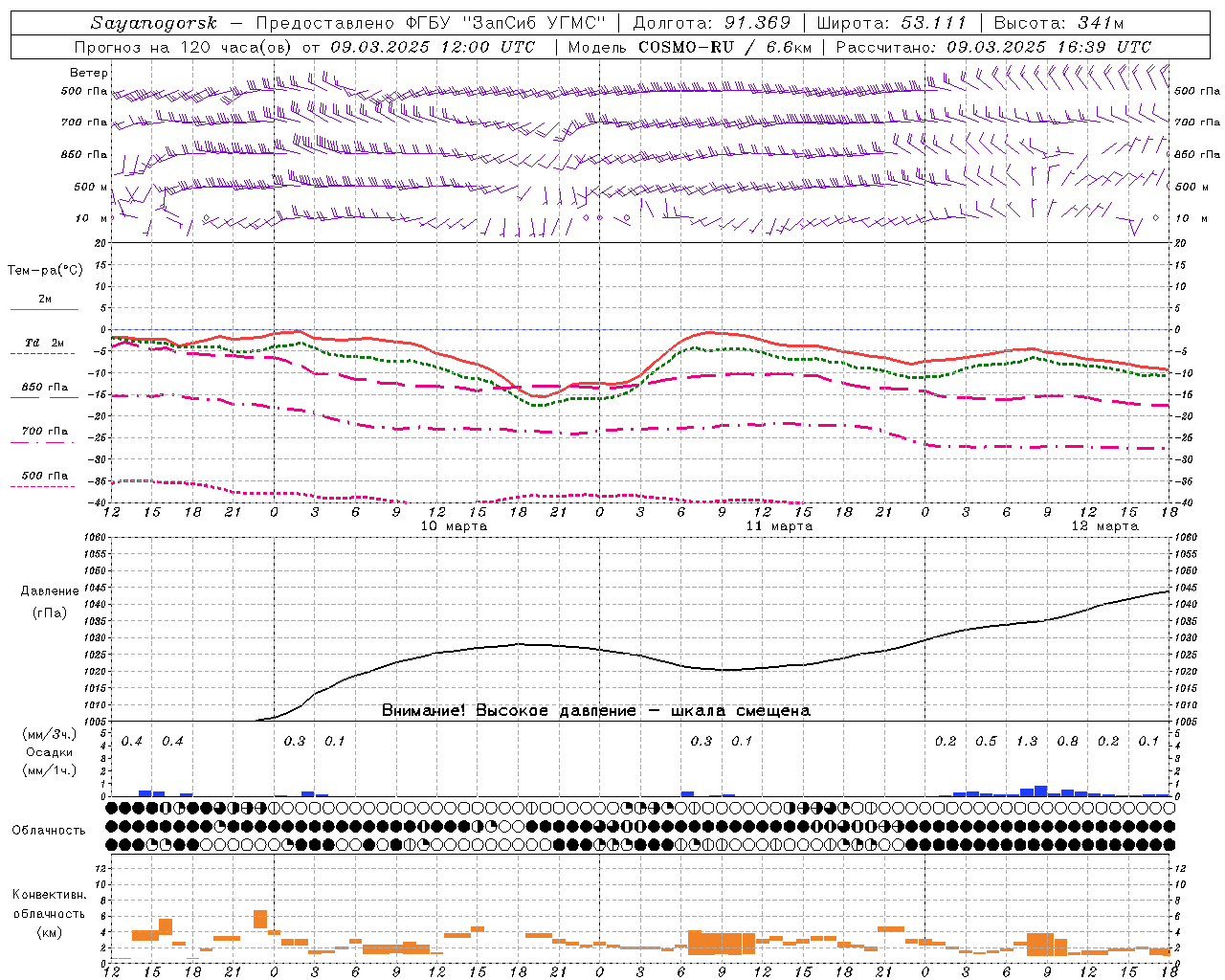Click the red line sample under '2м'
The image size is (1225, 980).
coord(44,309)
